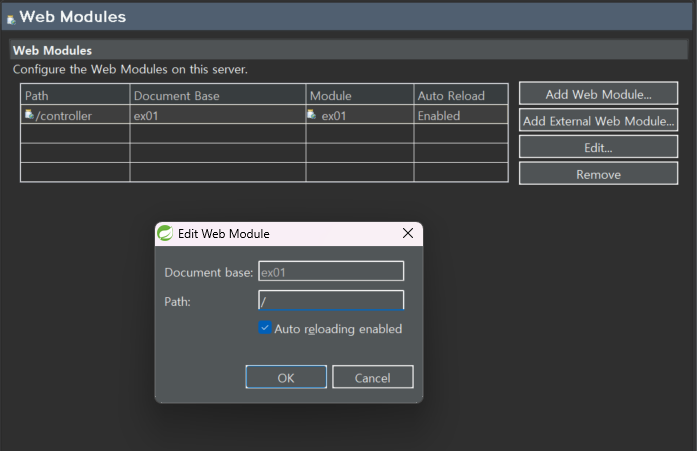Click the ex01 module icon in Module column

pos(312,115)
